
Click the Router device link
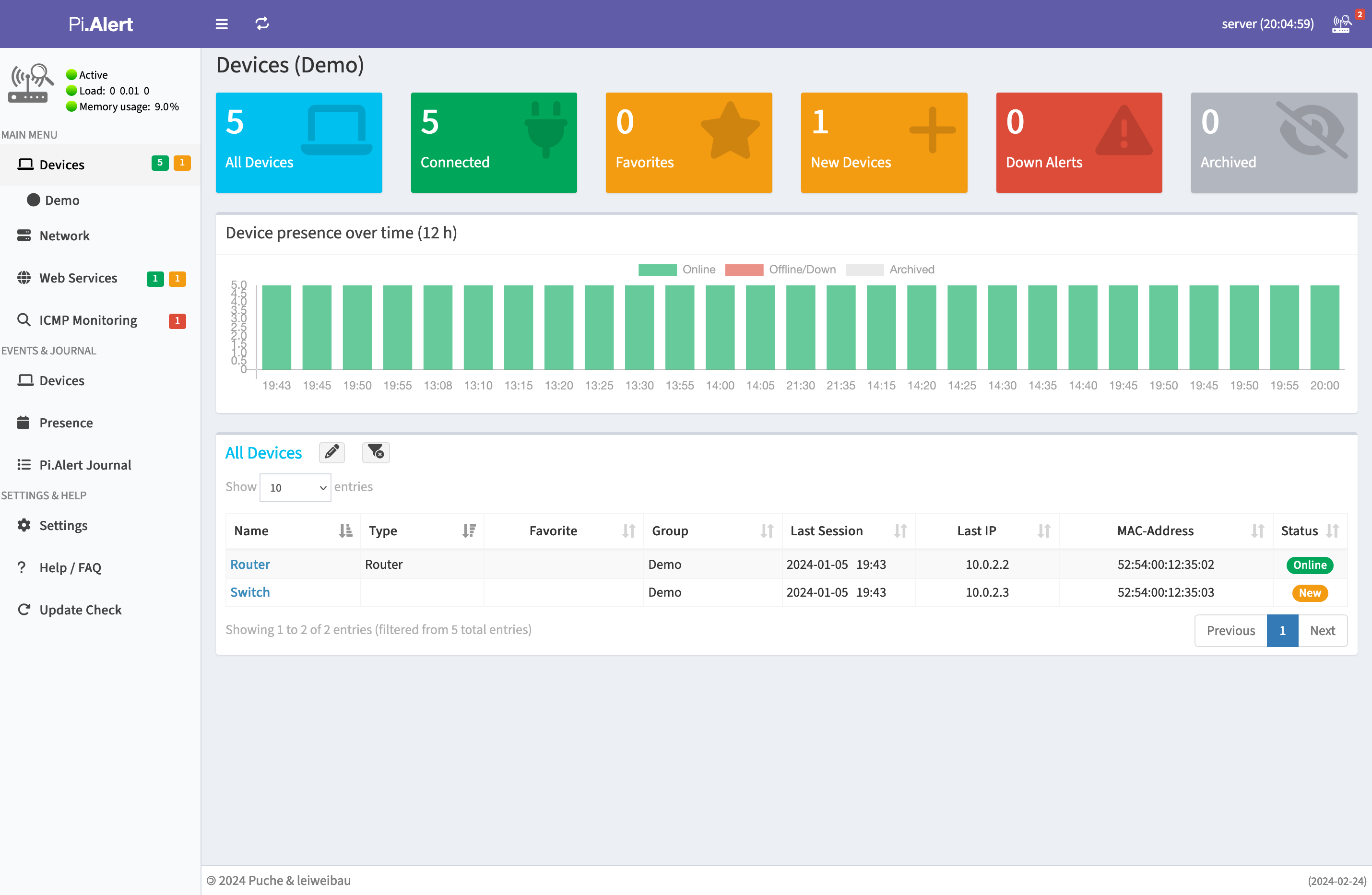pos(251,564)
